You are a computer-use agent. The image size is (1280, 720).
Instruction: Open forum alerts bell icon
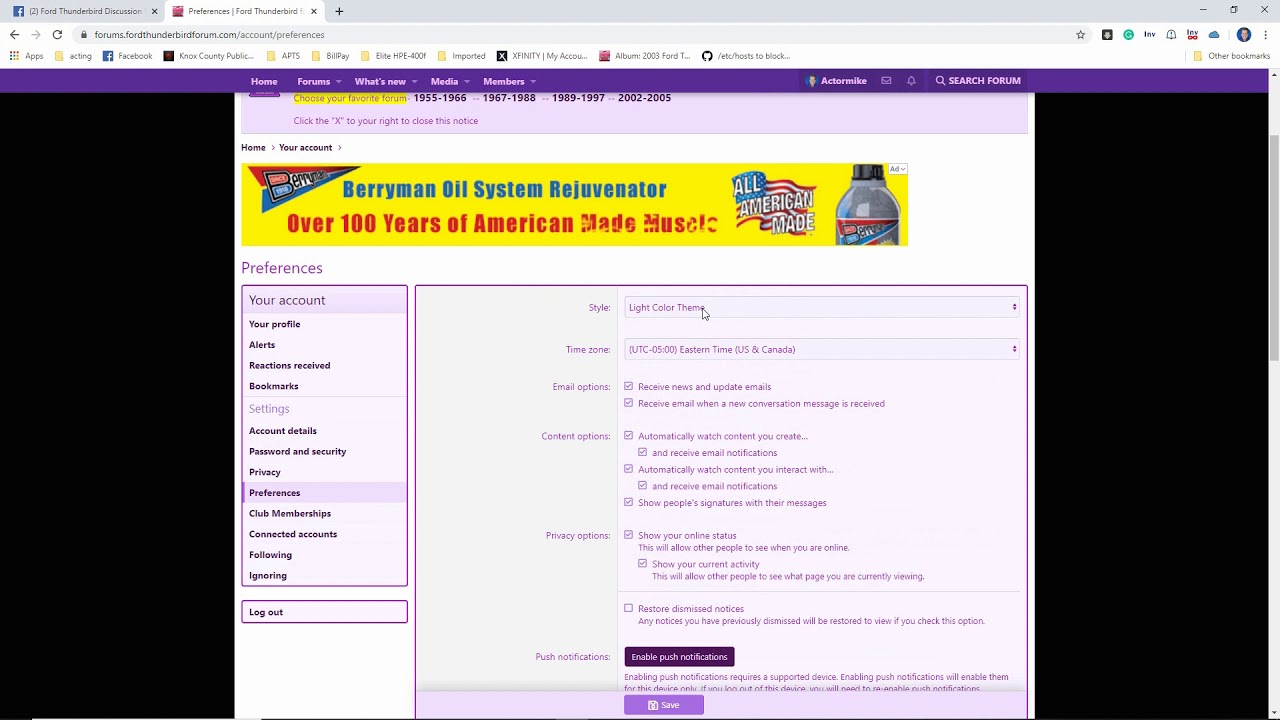coord(911,81)
